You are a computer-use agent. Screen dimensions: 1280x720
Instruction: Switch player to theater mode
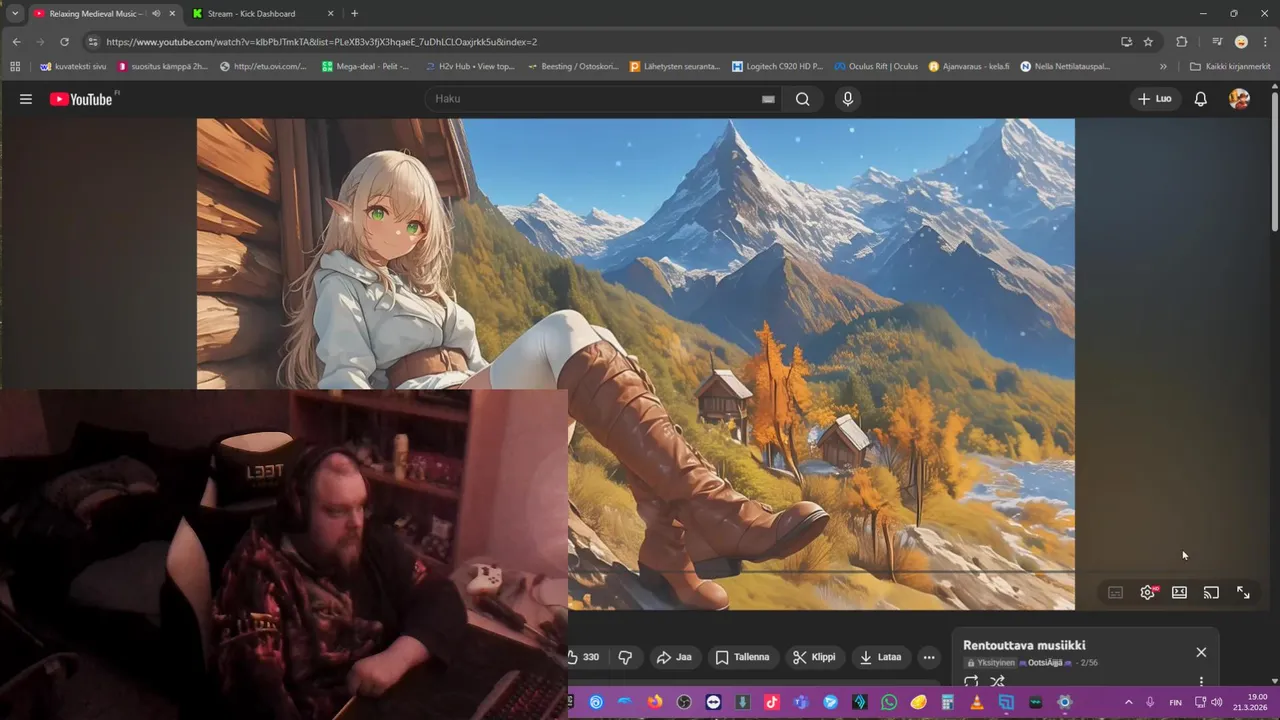pyautogui.click(x=1179, y=592)
